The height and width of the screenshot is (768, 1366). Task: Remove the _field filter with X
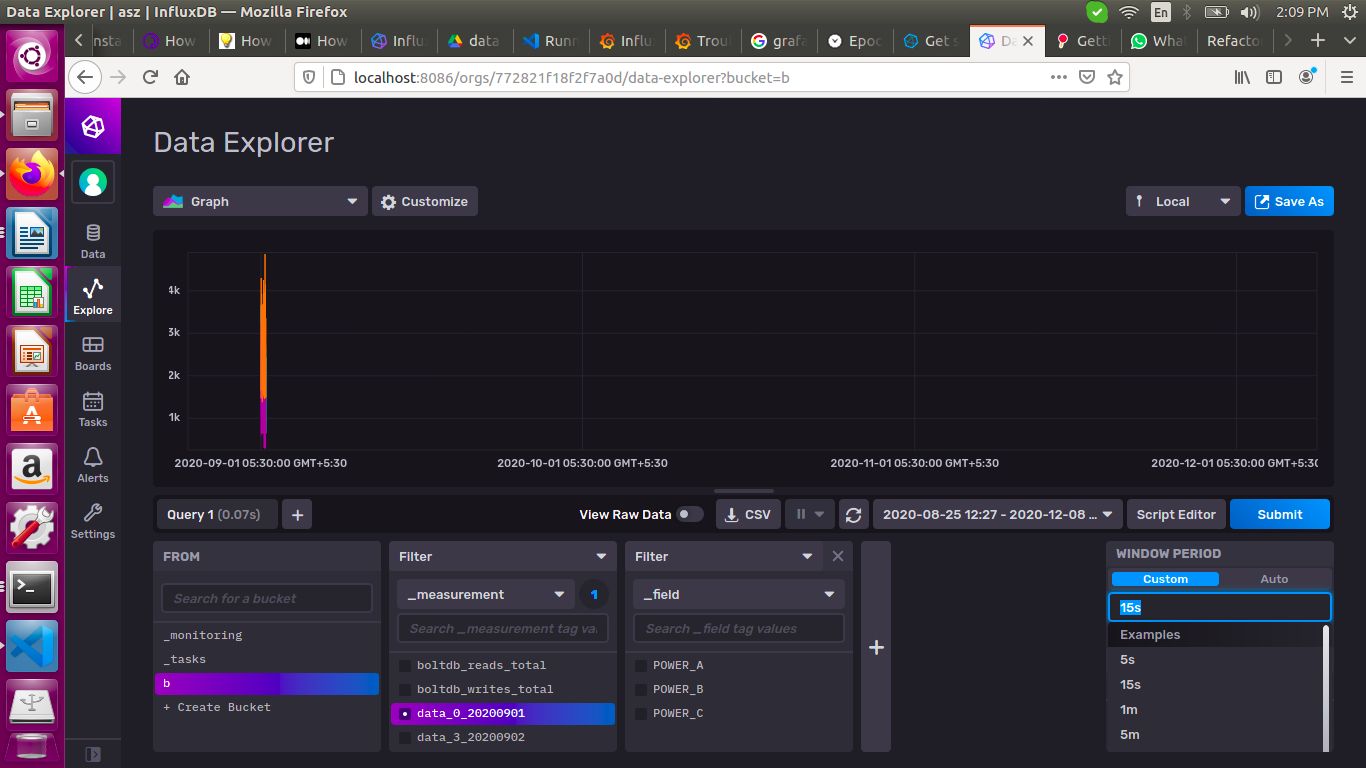(838, 556)
